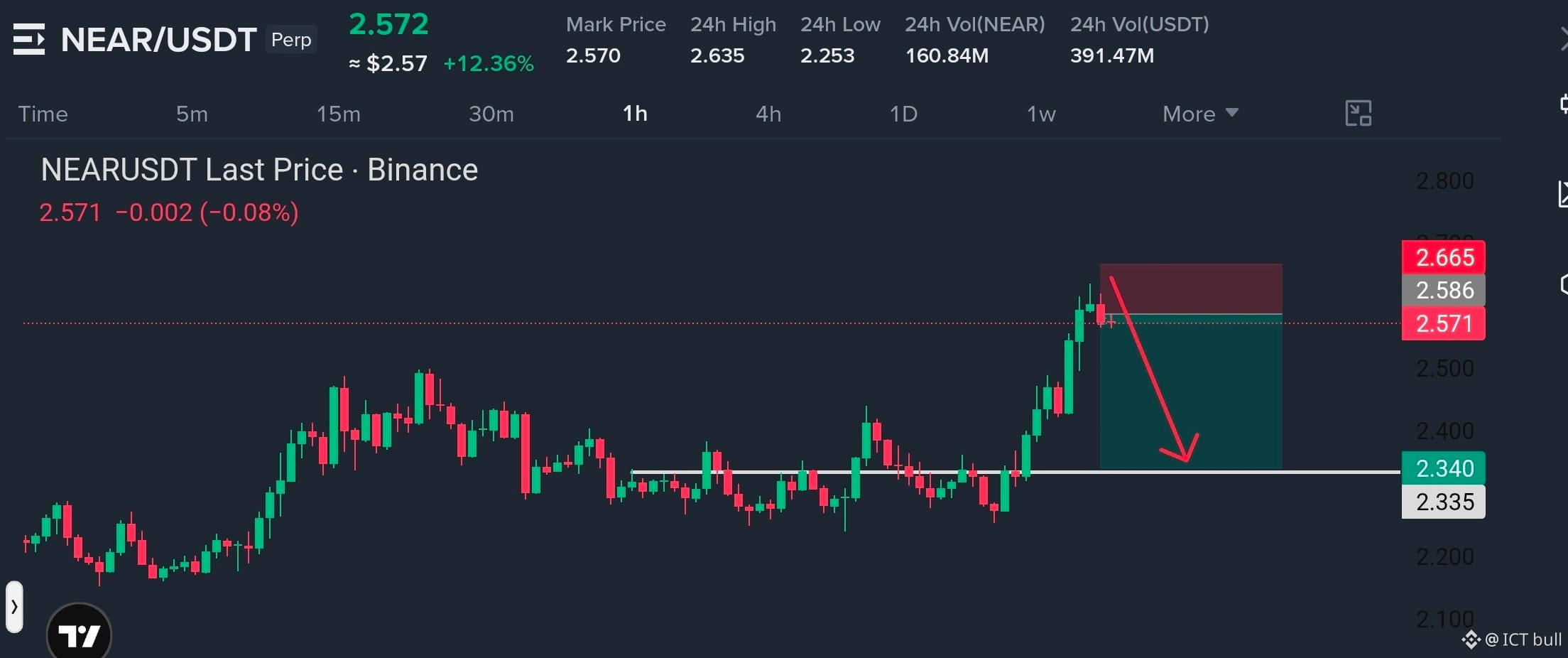Click the Perp contract badge
This screenshot has height=658, width=1568.
coord(291,39)
